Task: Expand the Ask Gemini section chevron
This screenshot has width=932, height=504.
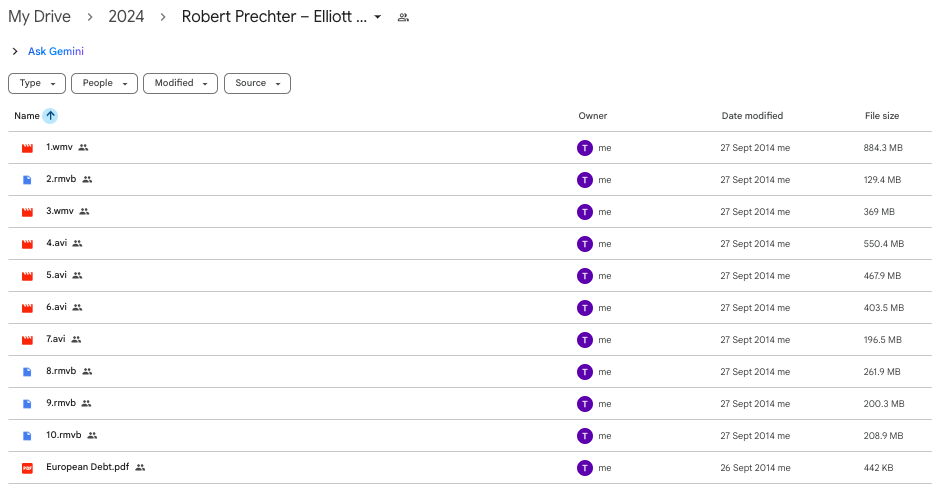Action: click(x=15, y=52)
